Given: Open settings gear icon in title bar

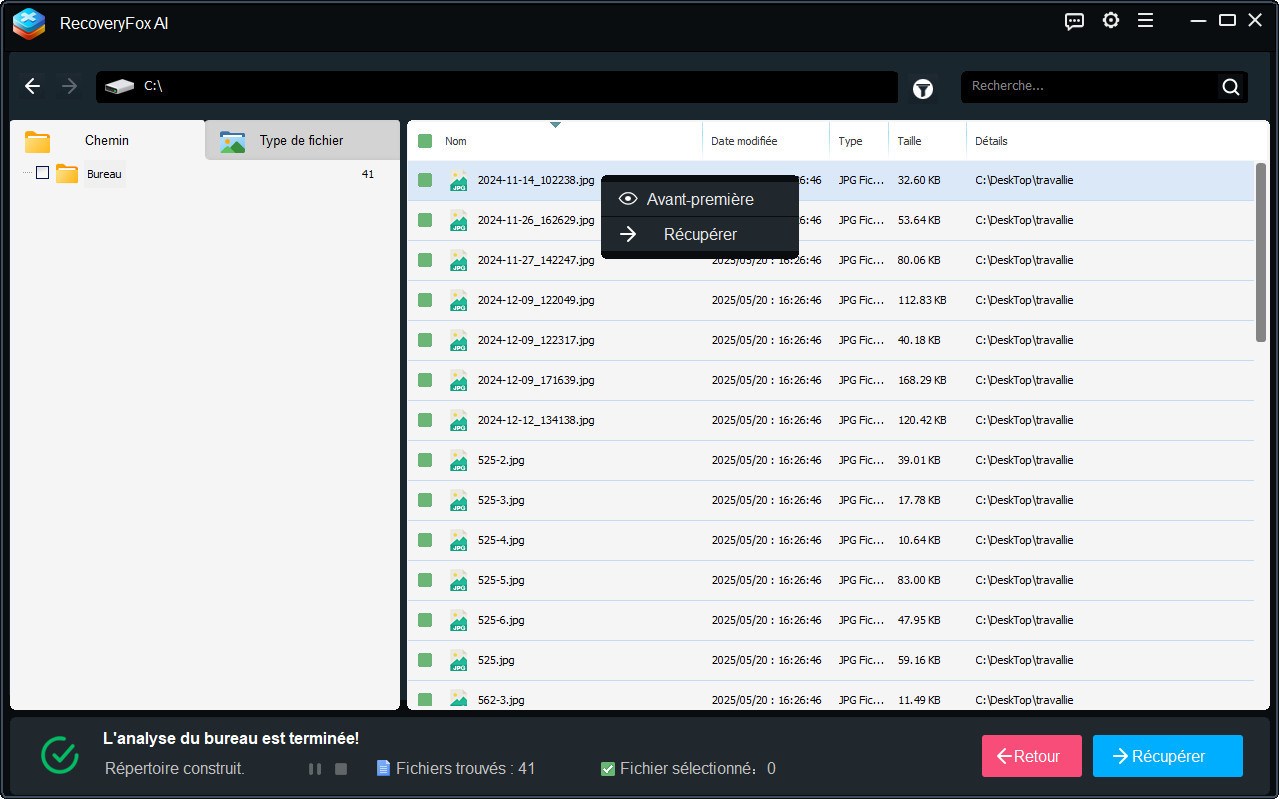Looking at the screenshot, I should pos(1110,21).
